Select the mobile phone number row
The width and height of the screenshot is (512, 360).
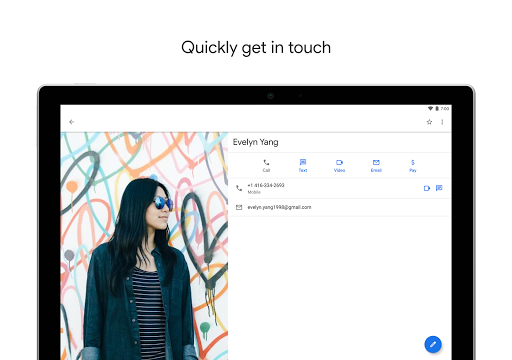(340, 188)
